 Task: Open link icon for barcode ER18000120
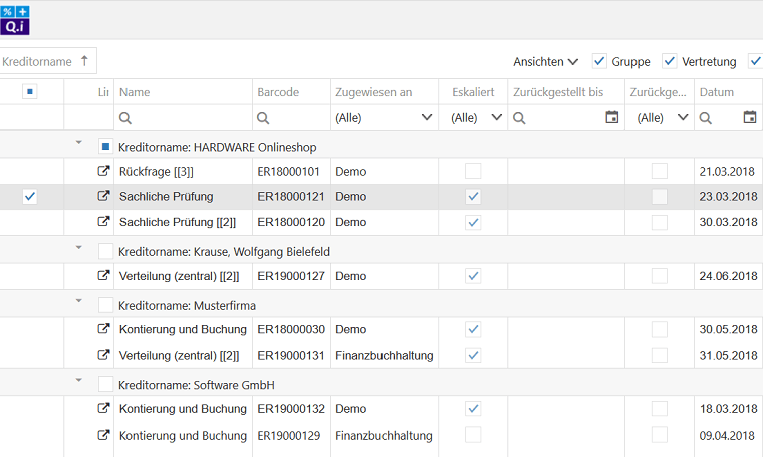102,222
